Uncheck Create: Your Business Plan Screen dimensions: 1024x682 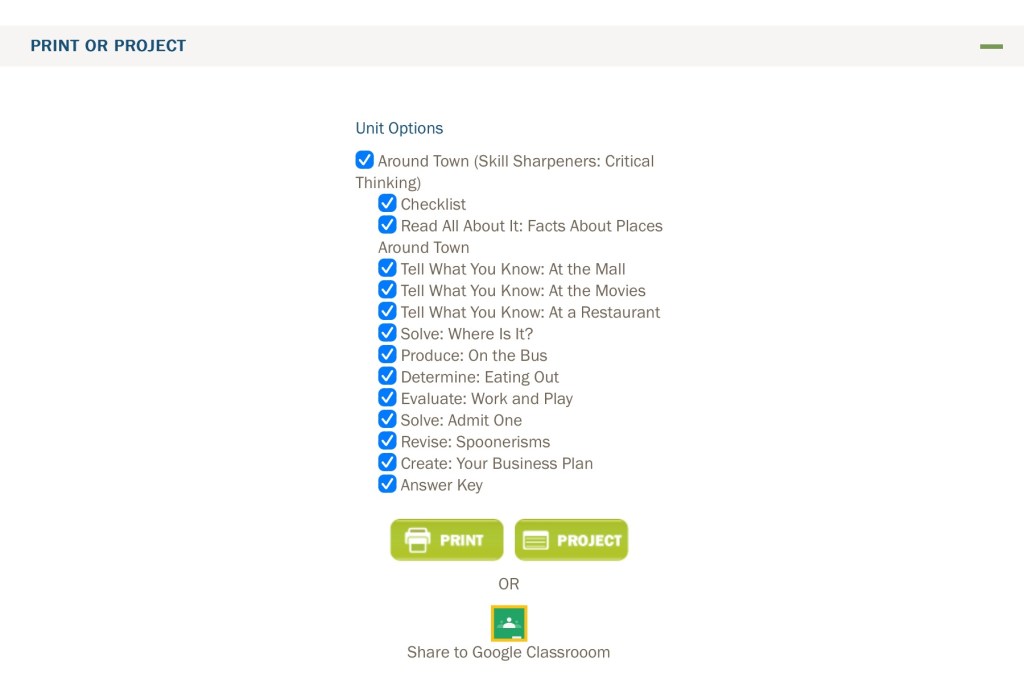387,462
